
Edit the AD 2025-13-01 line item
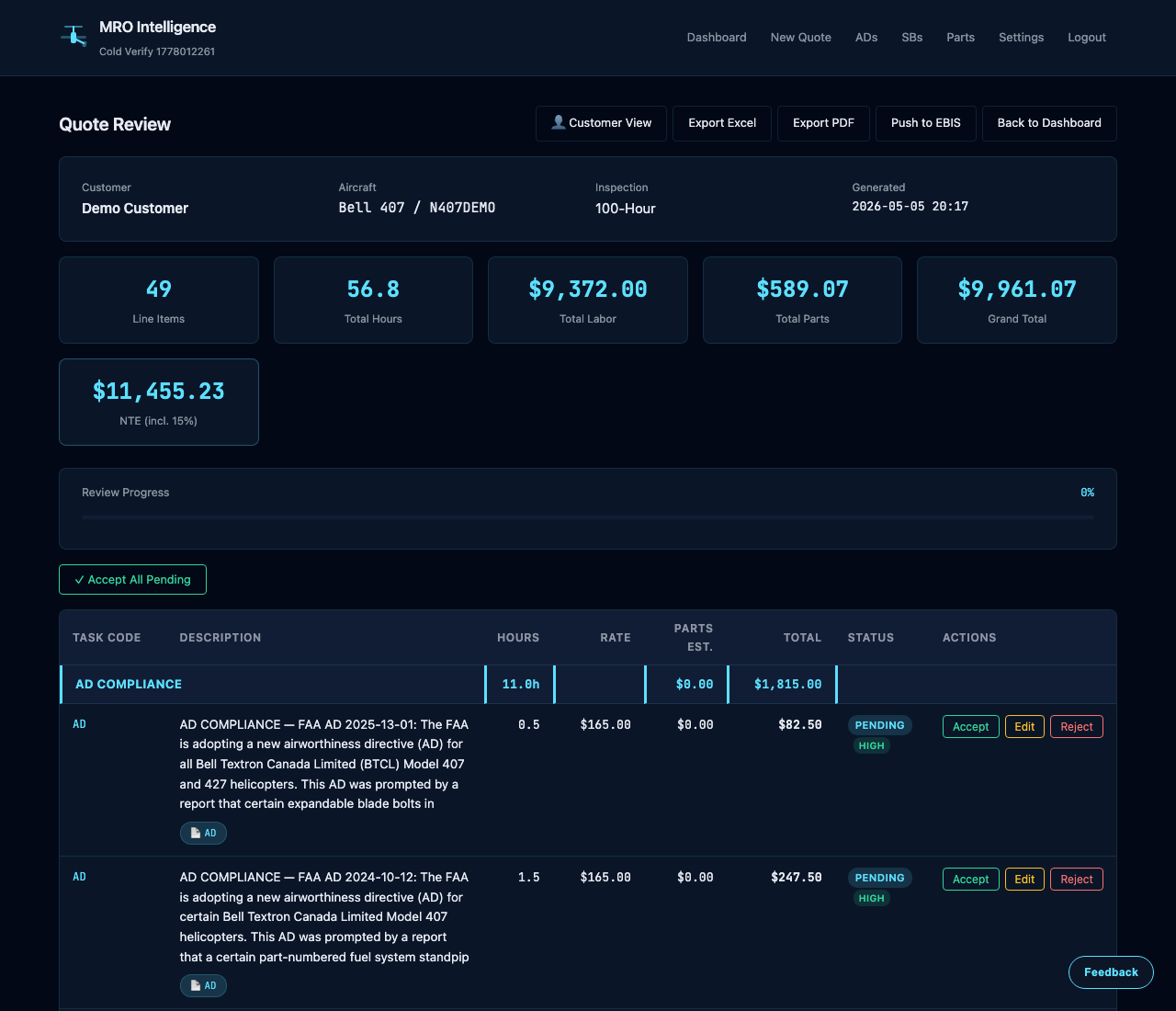point(1024,727)
